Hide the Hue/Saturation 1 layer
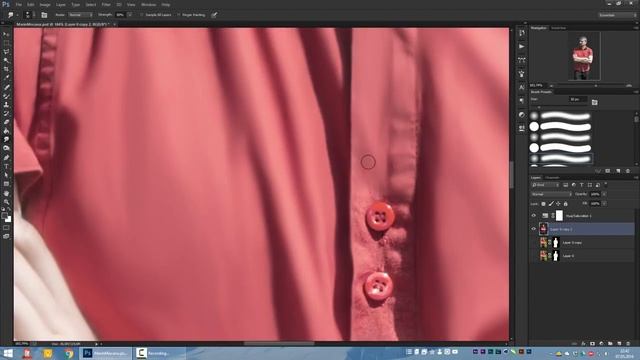The height and width of the screenshot is (360, 640). tap(533, 216)
